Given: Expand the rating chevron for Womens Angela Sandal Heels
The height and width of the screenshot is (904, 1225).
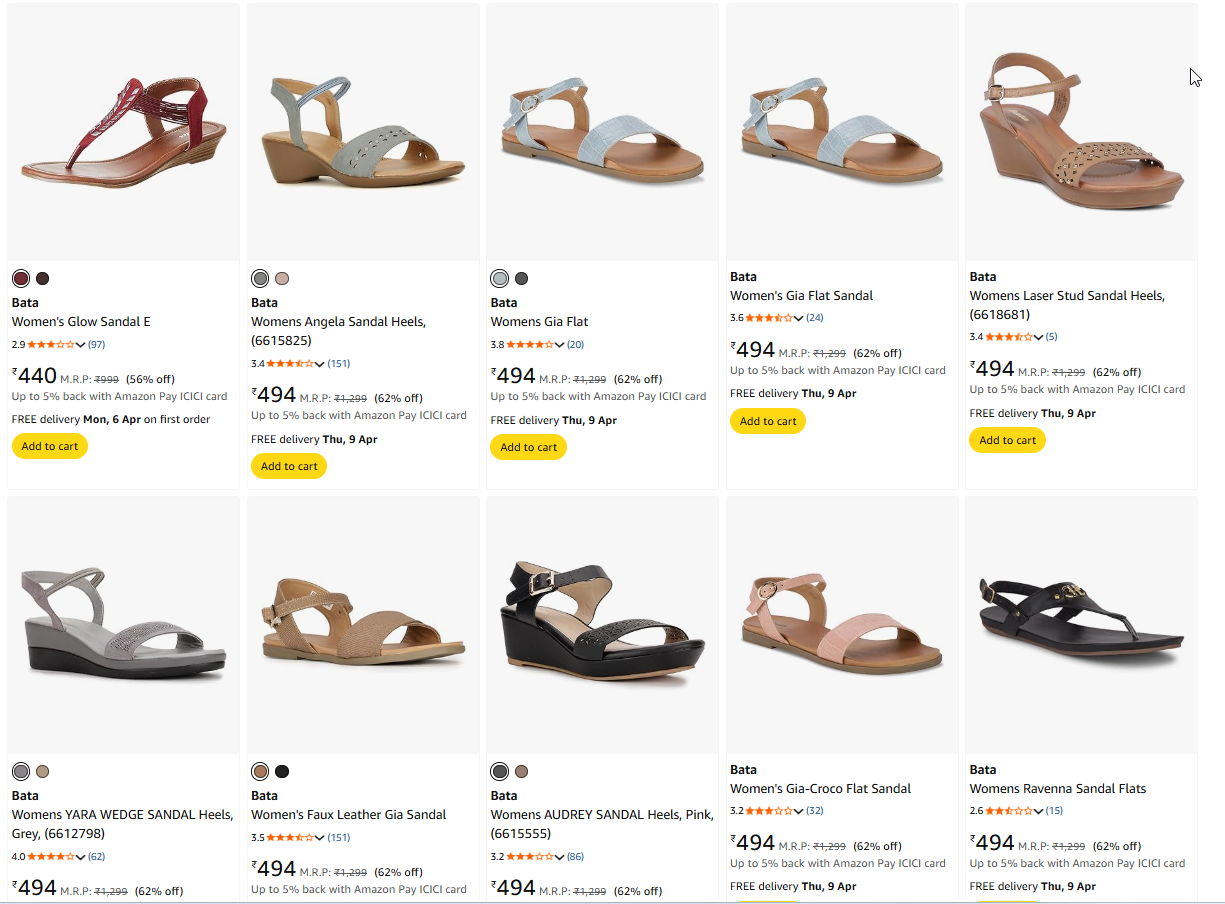Looking at the screenshot, I should tap(320, 364).
